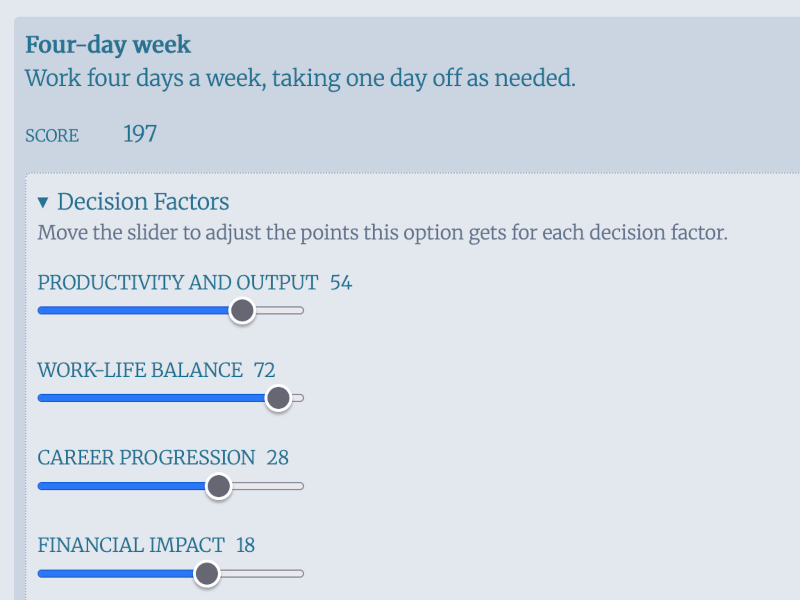Select the Productivity and Output slider handle

[243, 311]
